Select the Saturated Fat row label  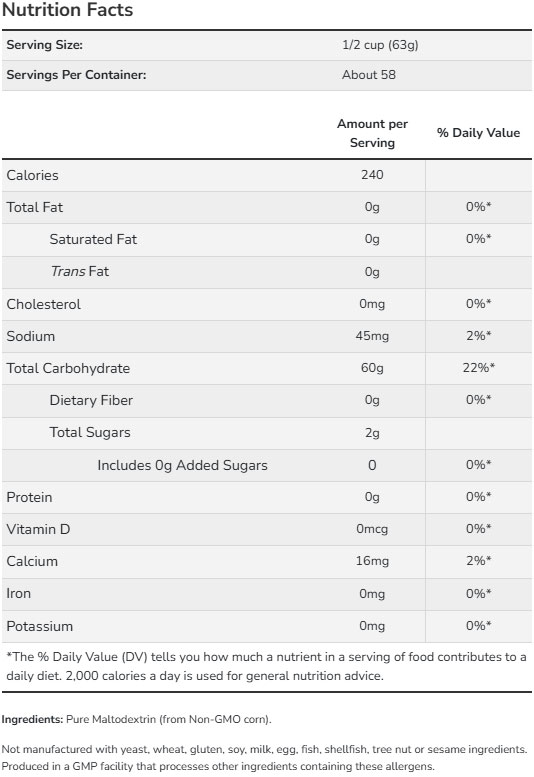click(x=93, y=239)
